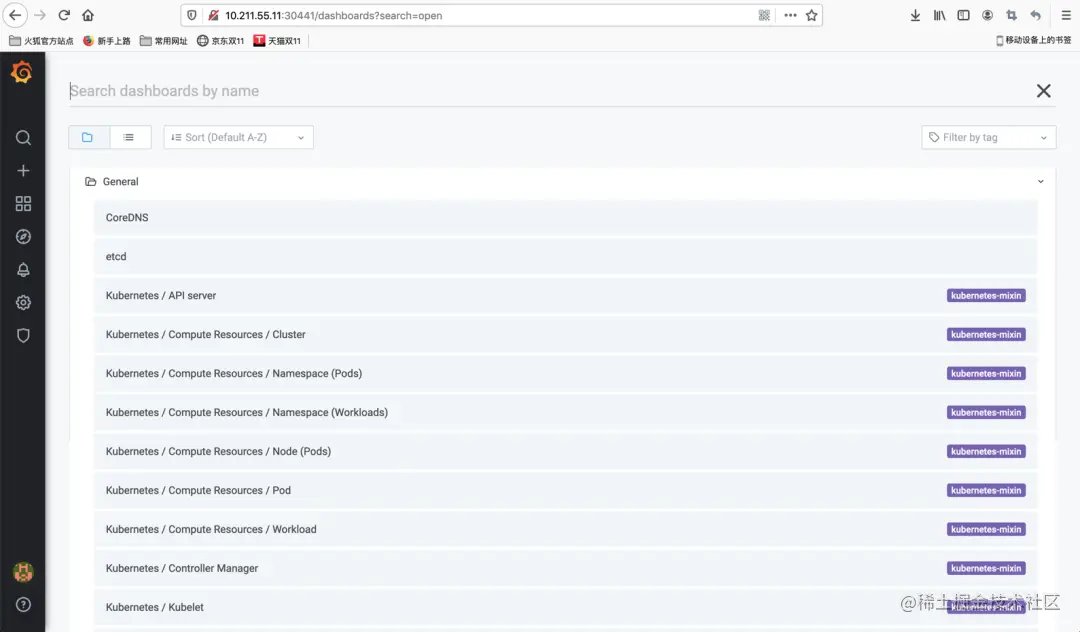Open the 移动设备上的书签 folder

(1034, 41)
